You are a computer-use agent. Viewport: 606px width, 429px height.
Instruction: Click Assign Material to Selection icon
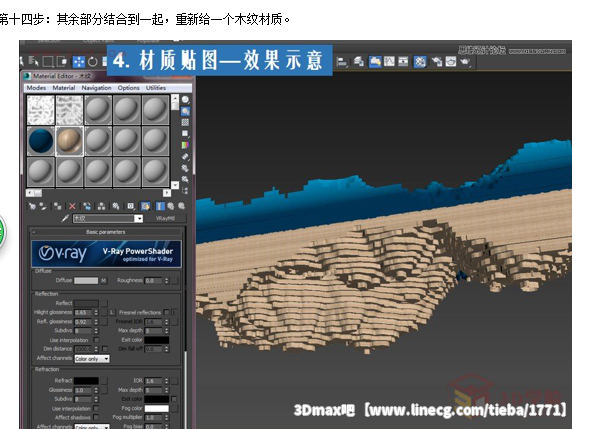click(58, 206)
